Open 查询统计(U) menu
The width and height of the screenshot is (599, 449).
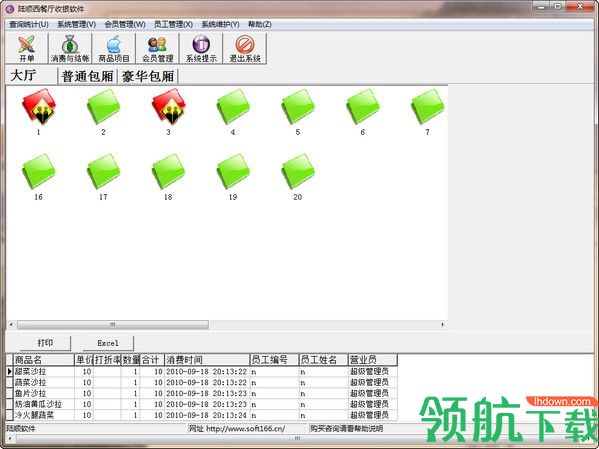(x=29, y=24)
